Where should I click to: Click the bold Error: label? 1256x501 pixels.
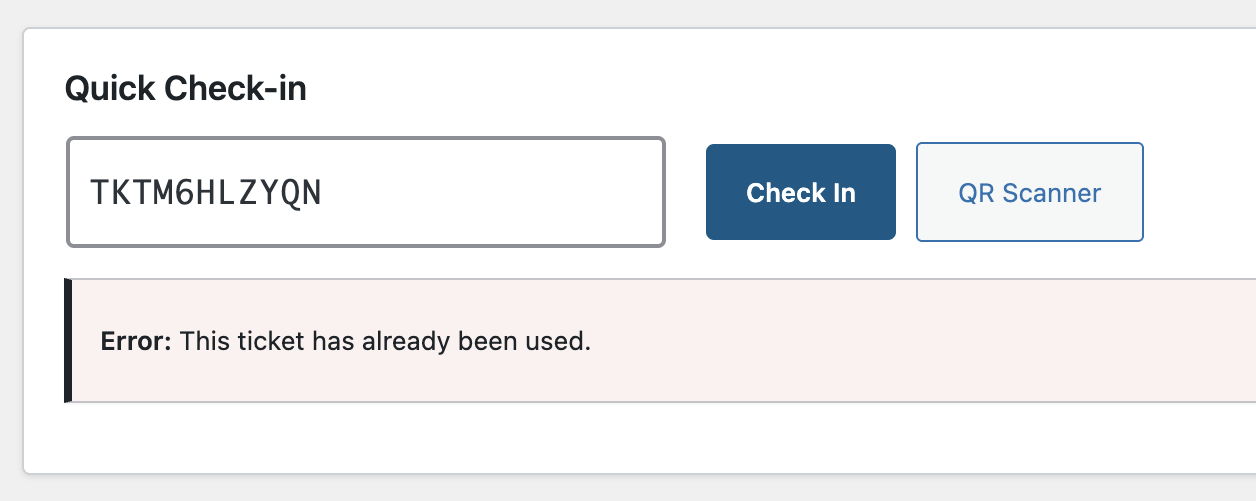(137, 341)
